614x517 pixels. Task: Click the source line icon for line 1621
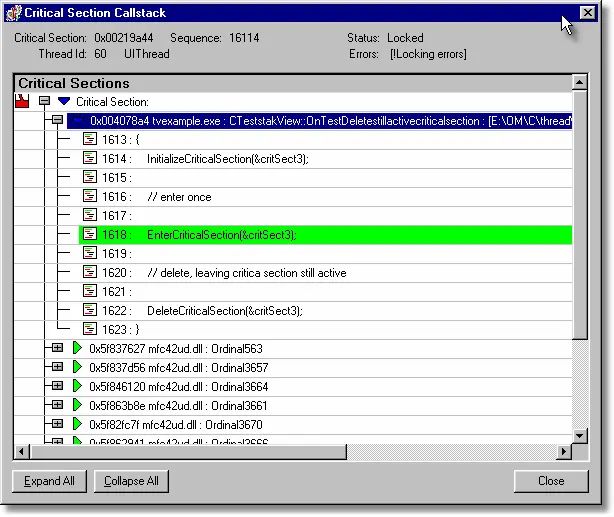pos(90,291)
